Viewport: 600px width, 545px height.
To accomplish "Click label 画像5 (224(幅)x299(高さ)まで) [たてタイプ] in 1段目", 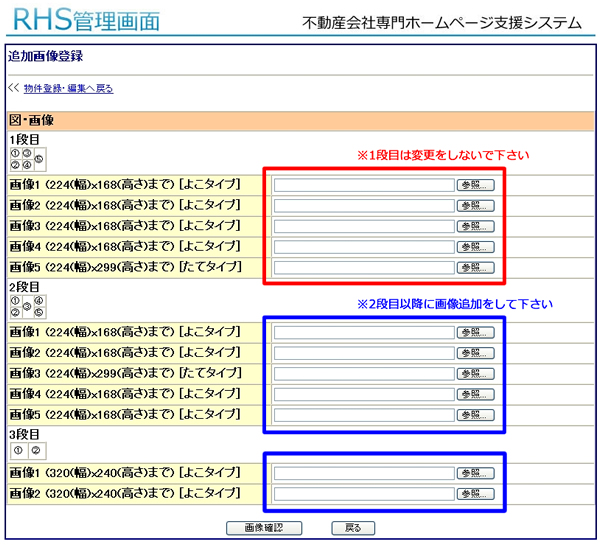I will tap(126, 267).
